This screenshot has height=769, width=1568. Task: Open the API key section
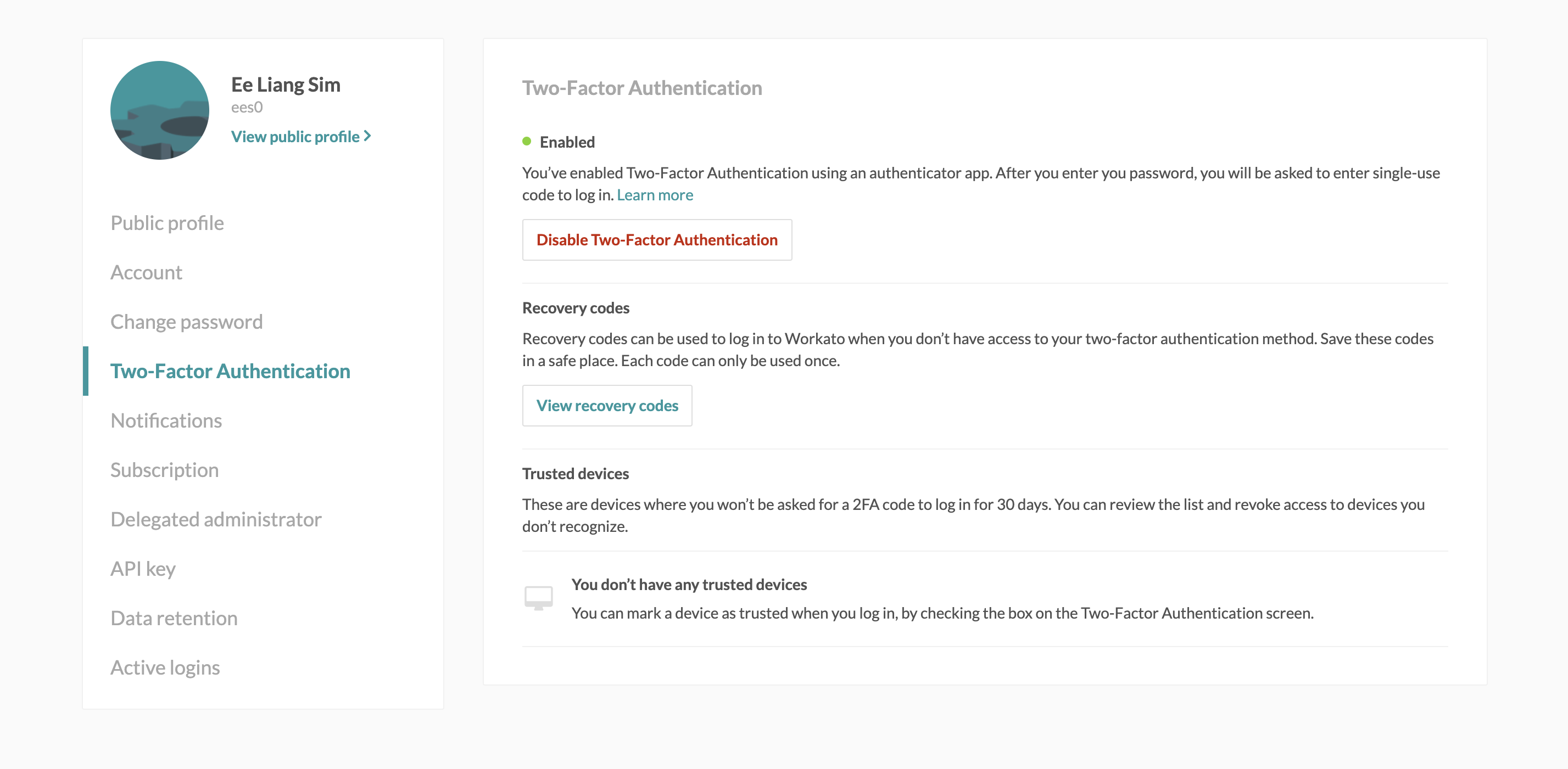click(x=143, y=568)
